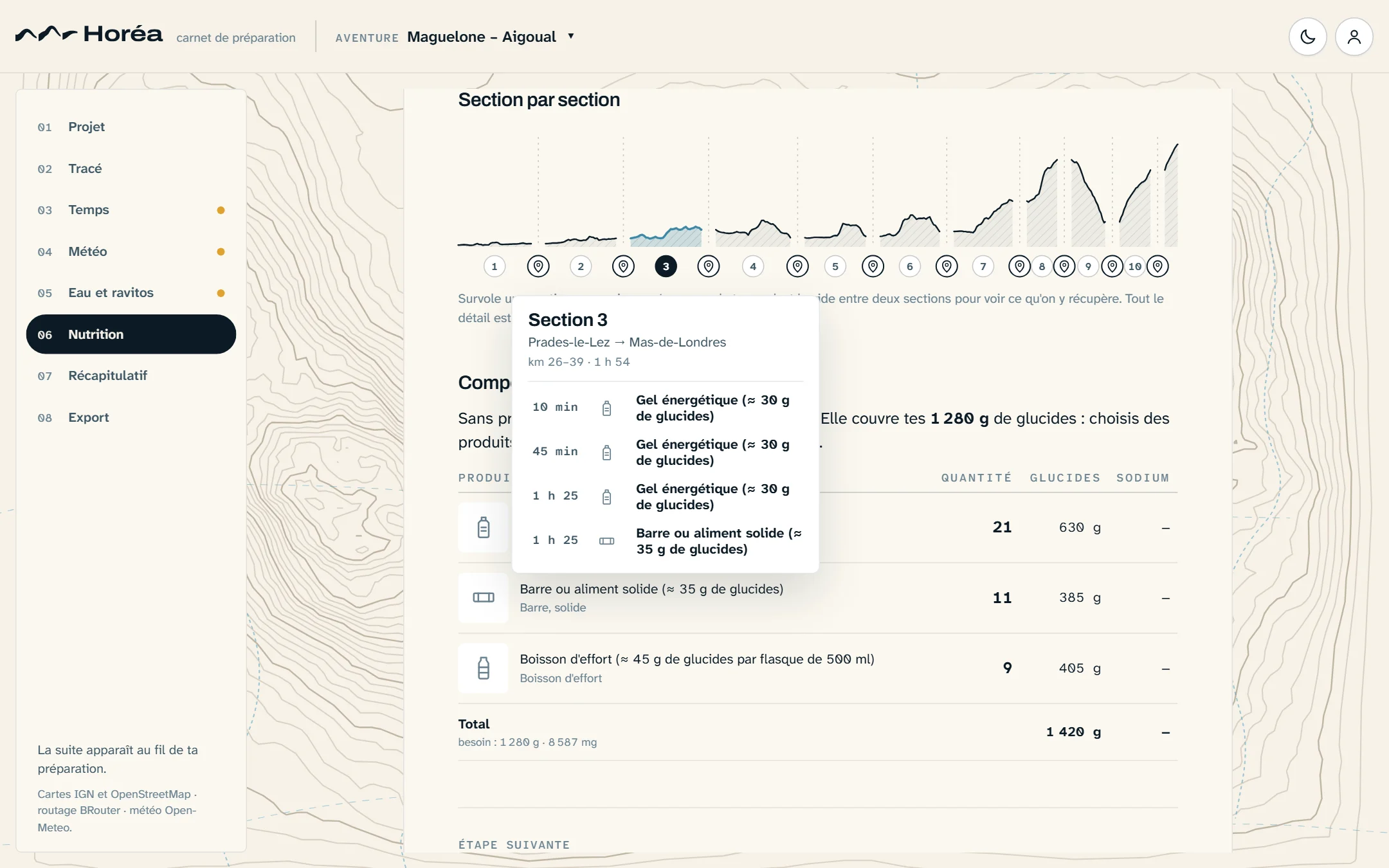Open the 02 Tracé step
Image resolution: width=1389 pixels, height=868 pixels.
[131, 168]
